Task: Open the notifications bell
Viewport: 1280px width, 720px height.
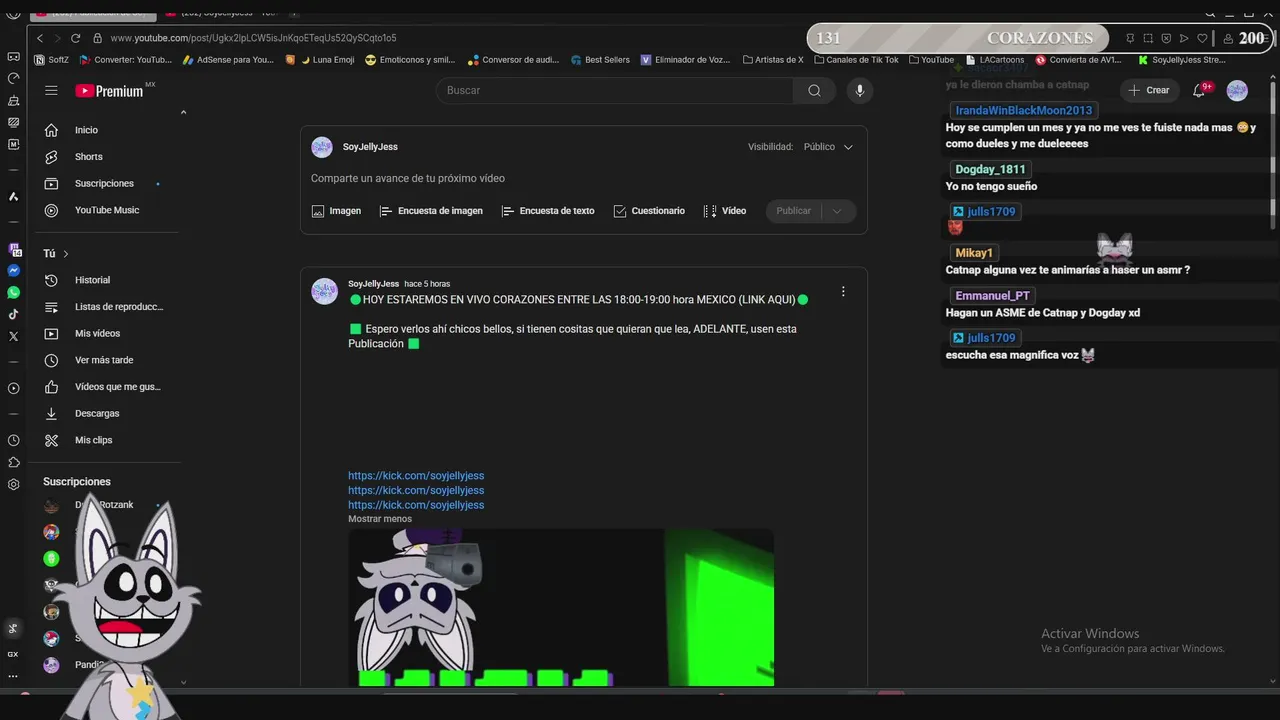Action: [x=1200, y=90]
